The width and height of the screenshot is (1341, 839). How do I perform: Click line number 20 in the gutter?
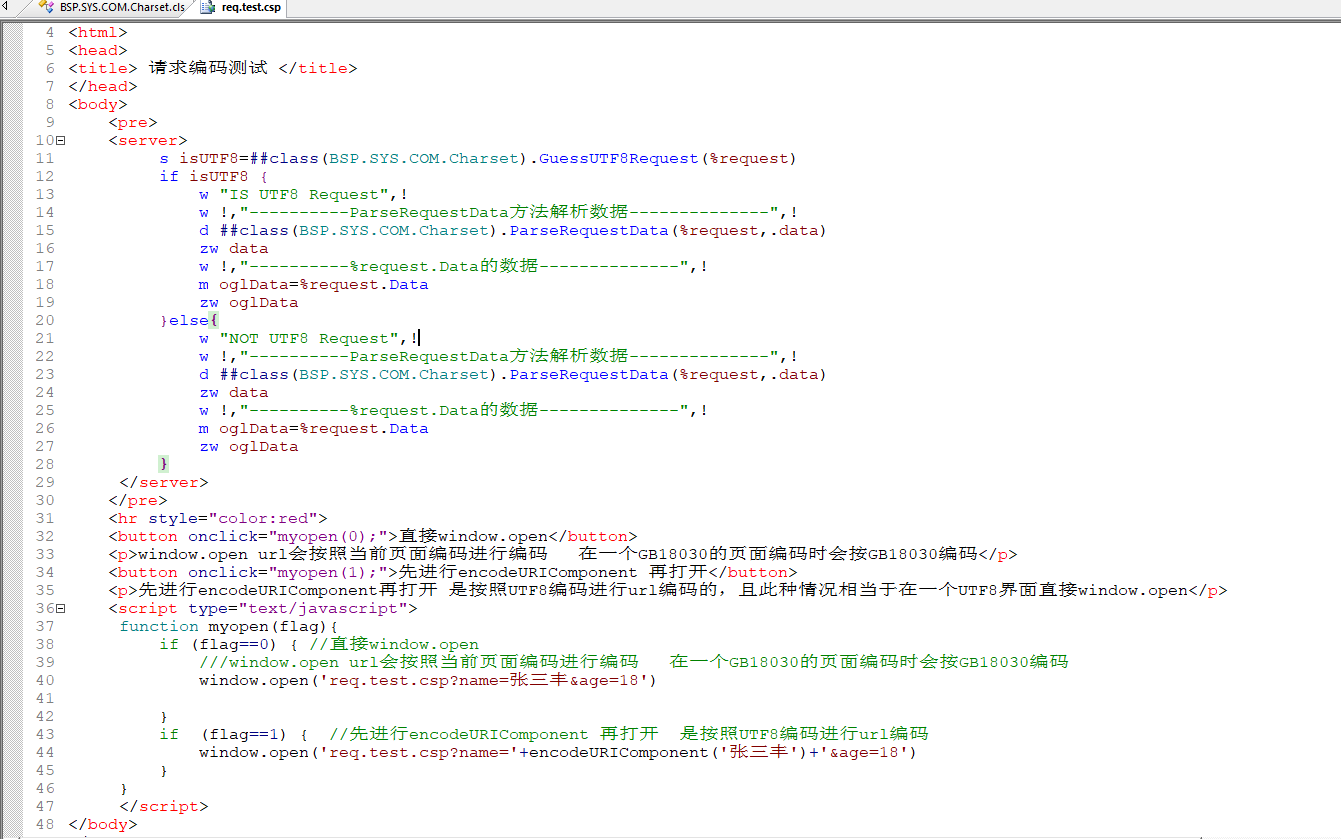44,321
